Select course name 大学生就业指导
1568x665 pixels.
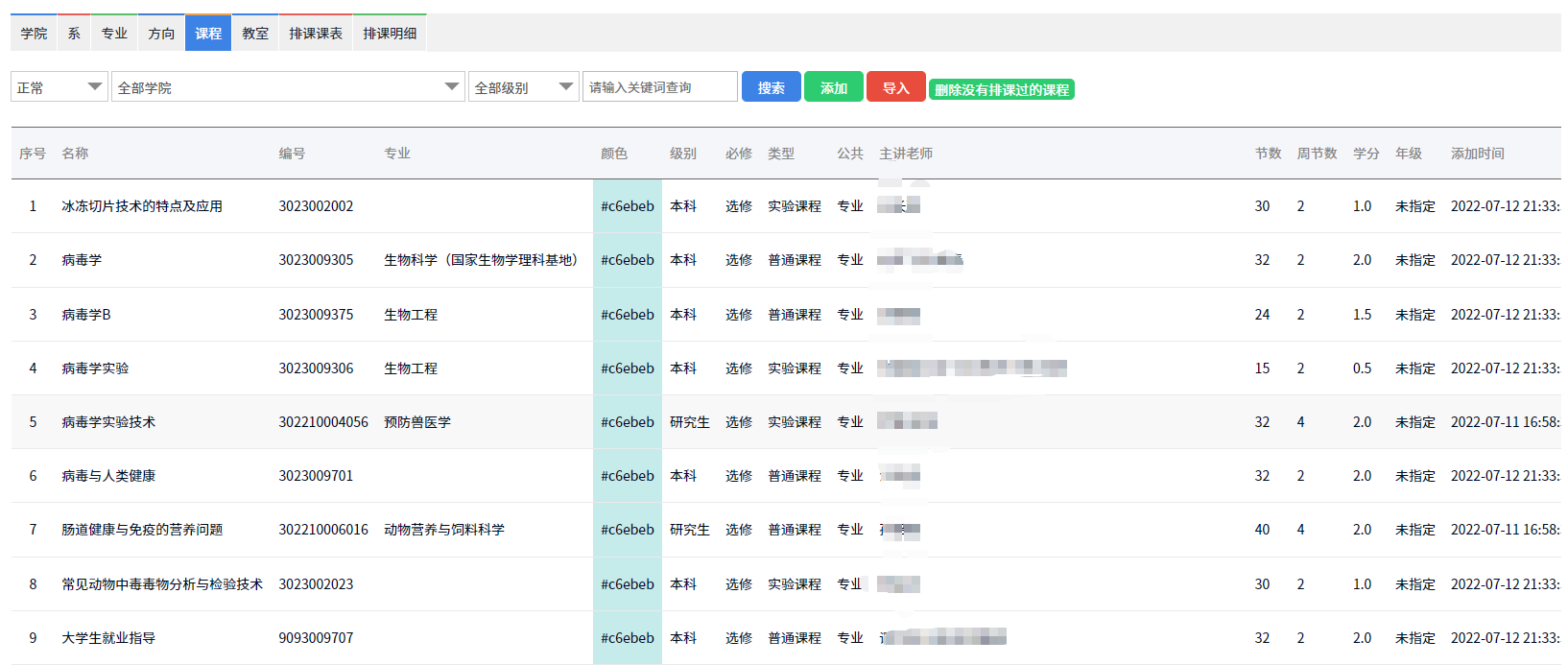click(x=108, y=638)
